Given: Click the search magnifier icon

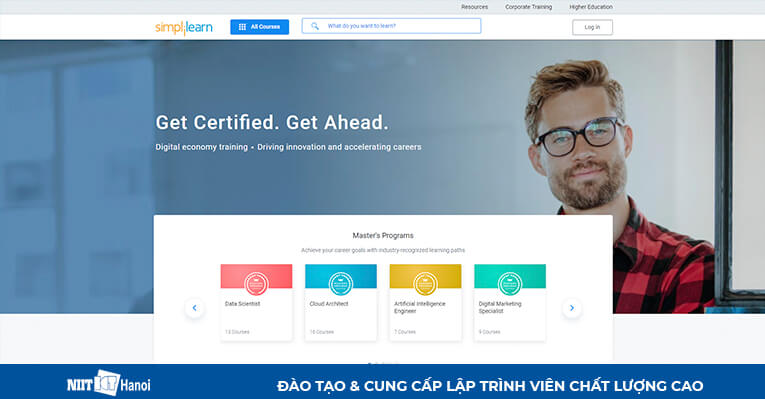Looking at the screenshot, I should click(x=315, y=26).
